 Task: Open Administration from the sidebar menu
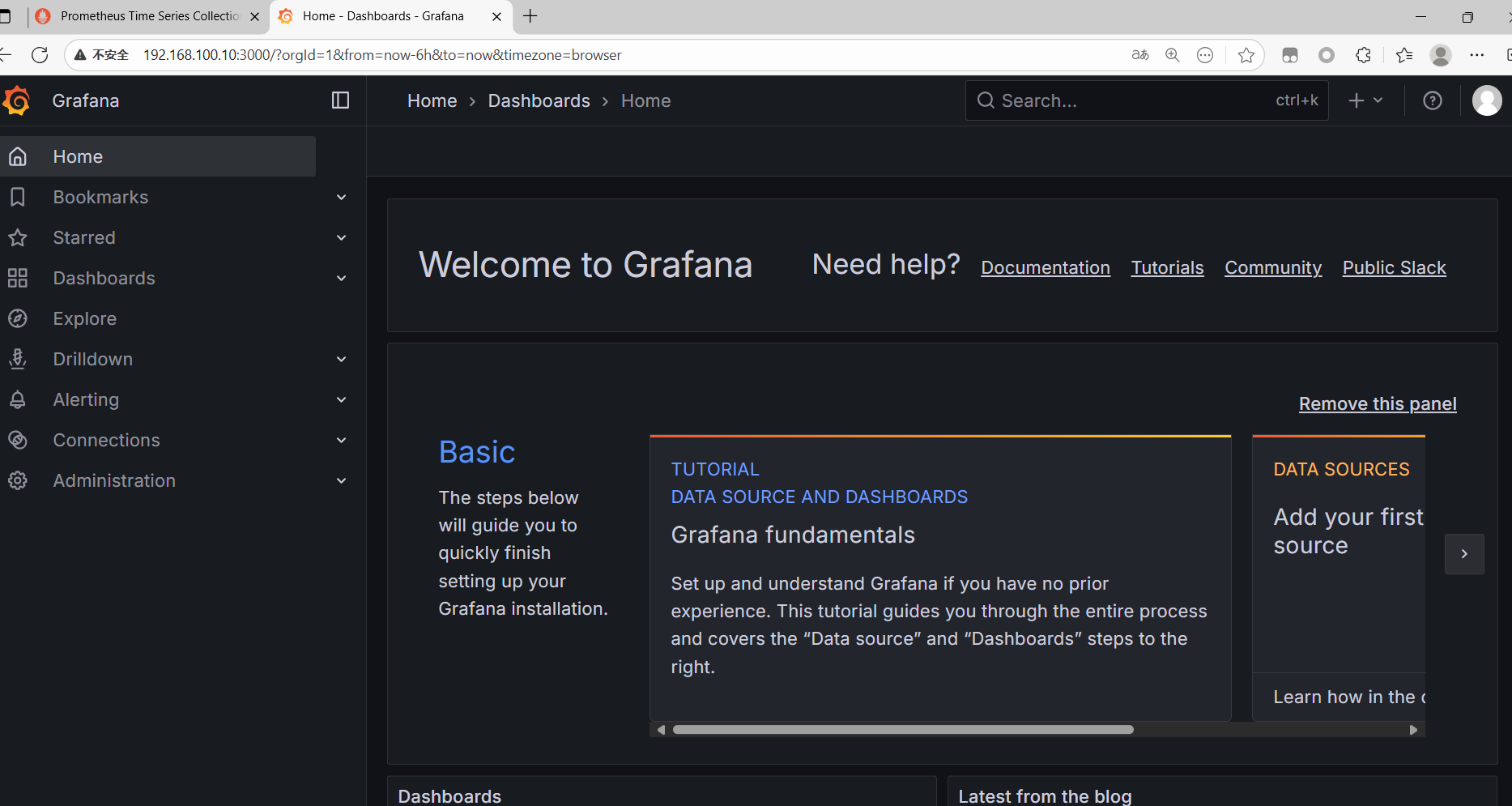tap(114, 480)
